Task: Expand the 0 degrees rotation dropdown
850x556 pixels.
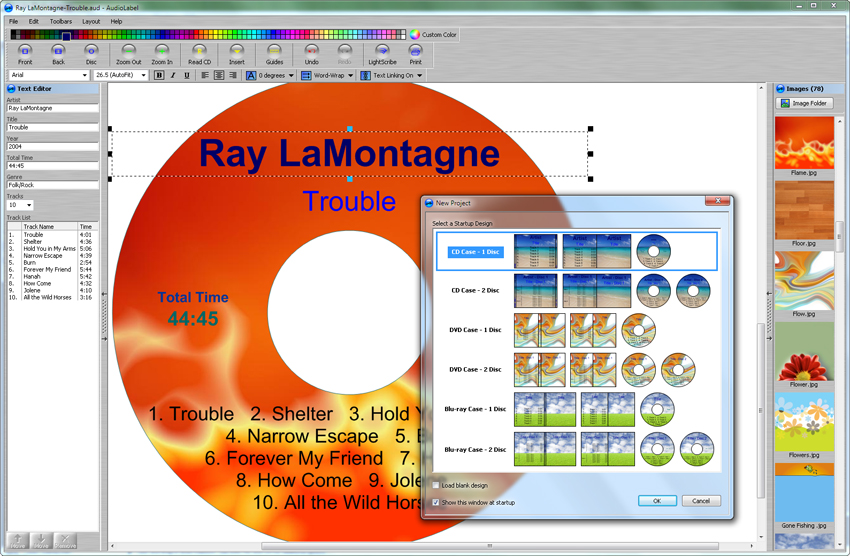Action: [x=271, y=75]
